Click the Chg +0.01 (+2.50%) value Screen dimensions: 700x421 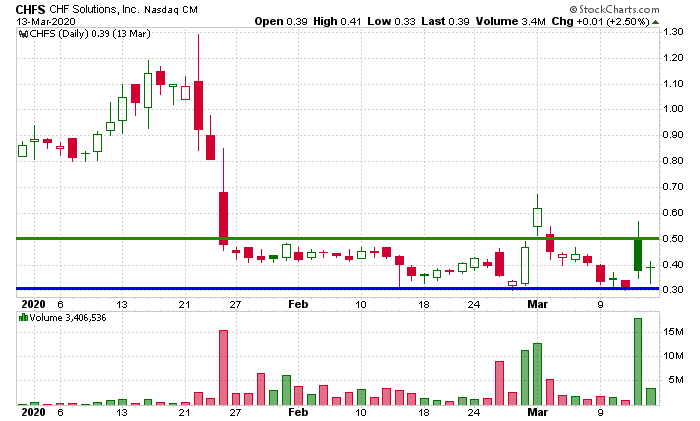click(x=600, y=21)
